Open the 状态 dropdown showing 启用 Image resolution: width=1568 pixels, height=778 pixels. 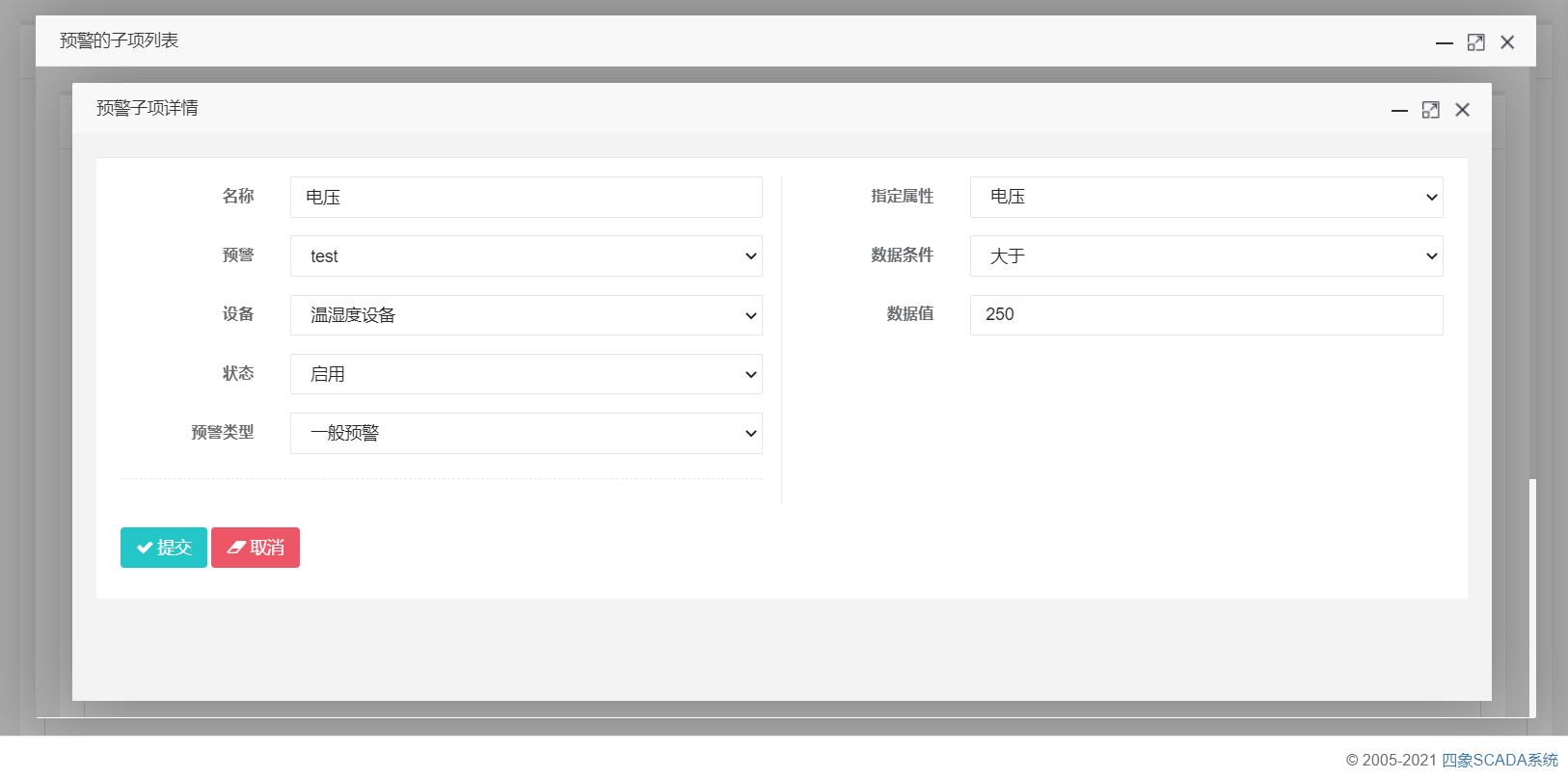[526, 374]
